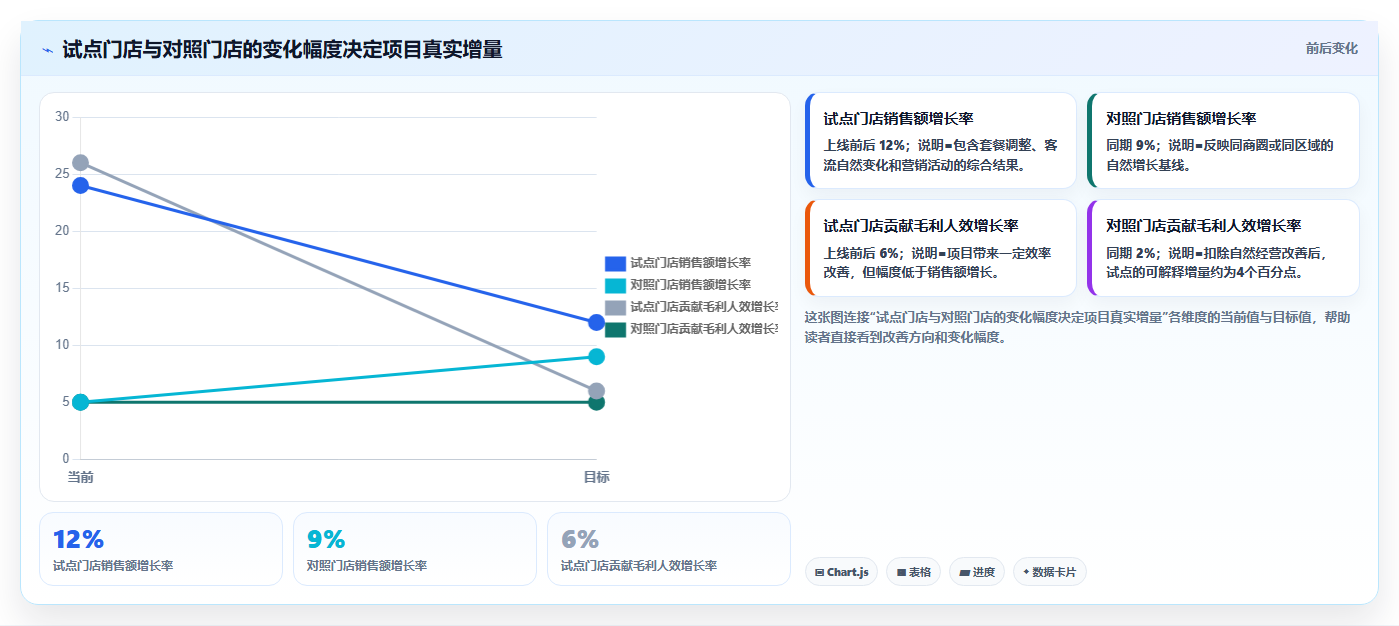Open the card with 同期 9% description
Image resolution: width=1399 pixels, height=626 pixels.
[1224, 141]
